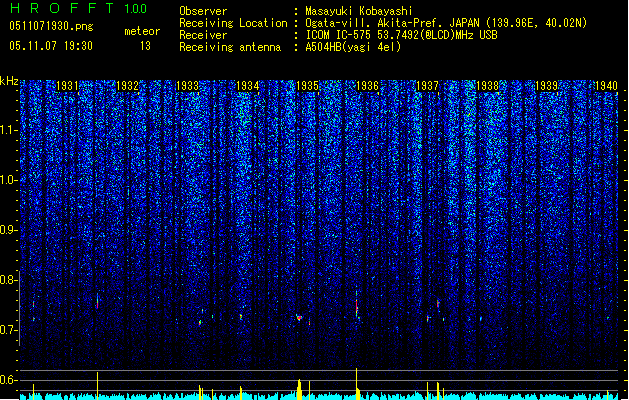This screenshot has width=629, height=400.
Task: Select antenna text A504HB(yagi 4el)
Action: point(353,47)
